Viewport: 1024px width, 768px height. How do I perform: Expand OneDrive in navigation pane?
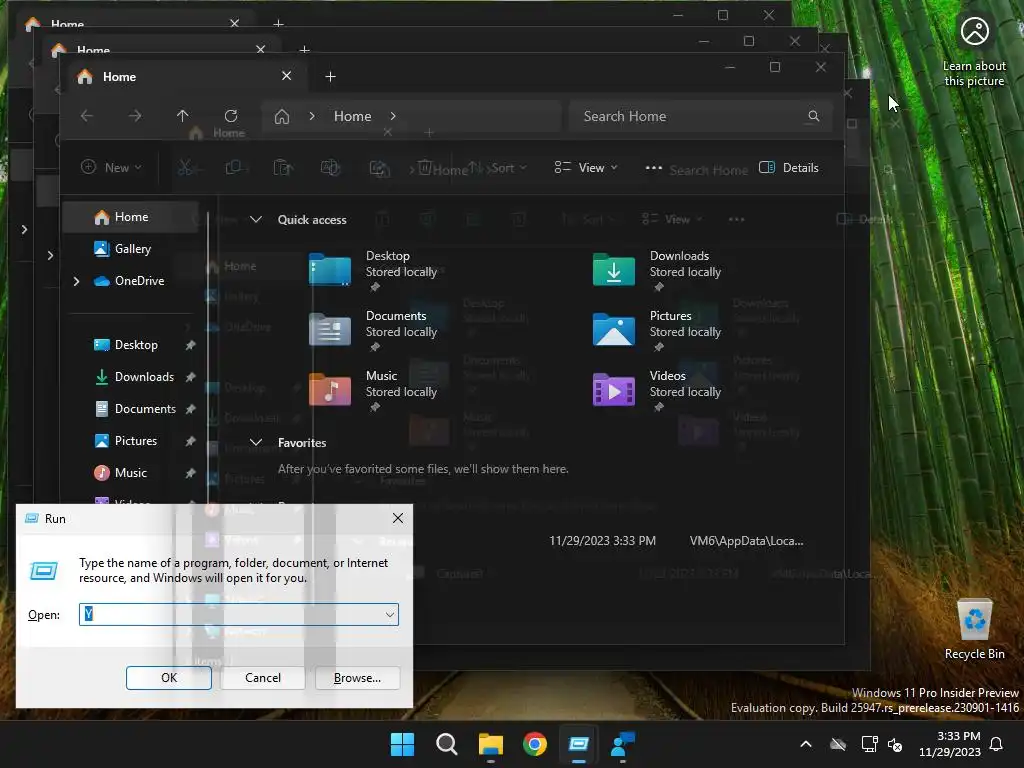point(76,281)
